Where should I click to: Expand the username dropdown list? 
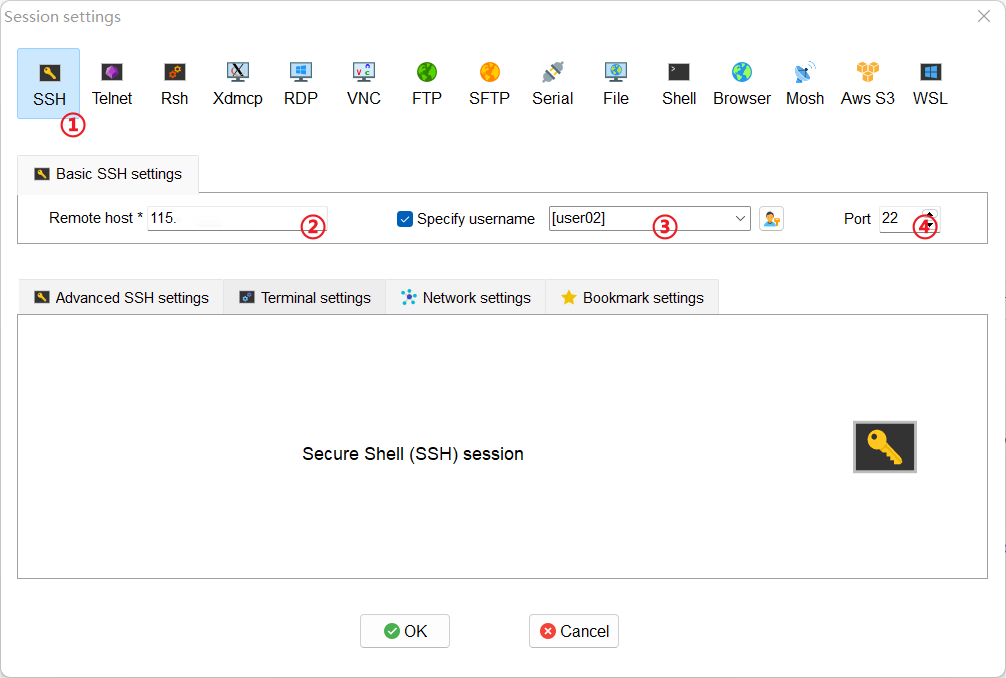click(x=740, y=219)
